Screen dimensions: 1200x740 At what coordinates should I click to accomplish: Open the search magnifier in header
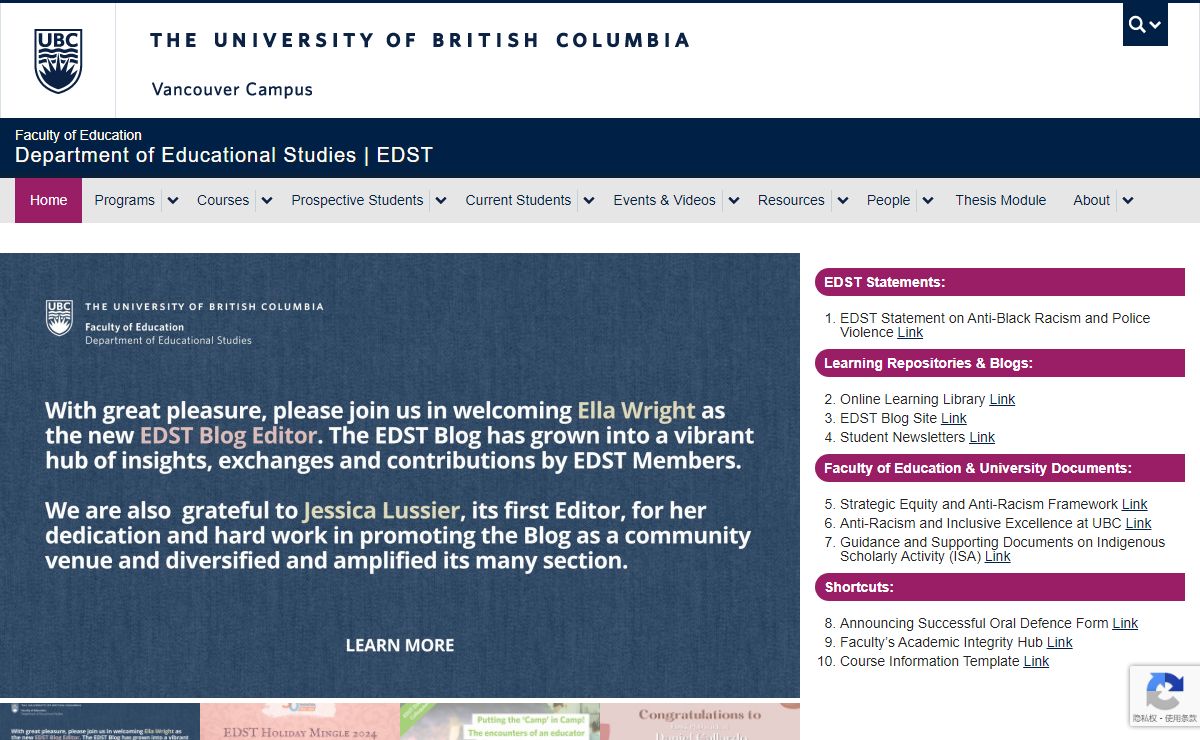pos(1137,25)
